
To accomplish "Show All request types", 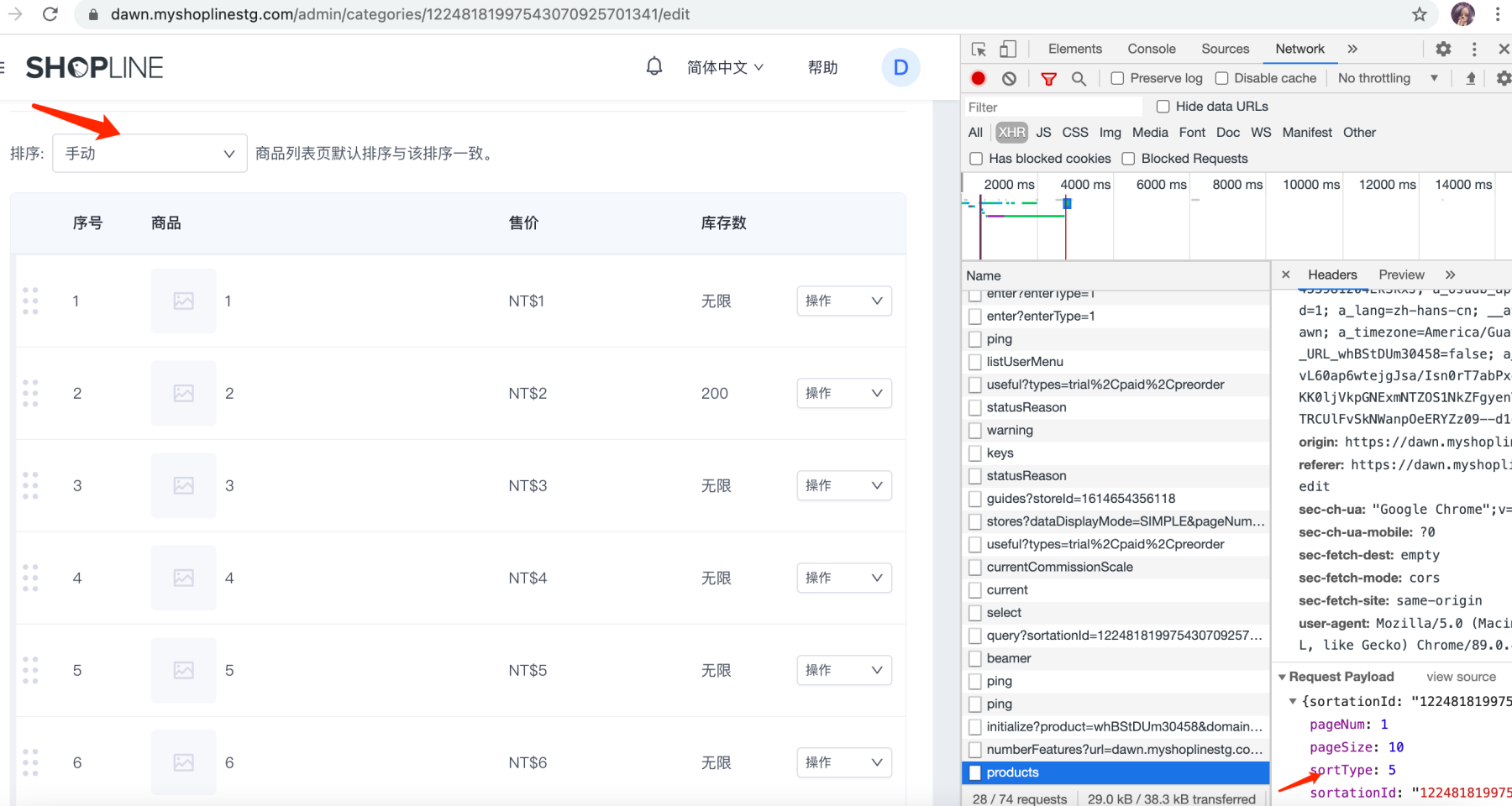I will tap(975, 133).
